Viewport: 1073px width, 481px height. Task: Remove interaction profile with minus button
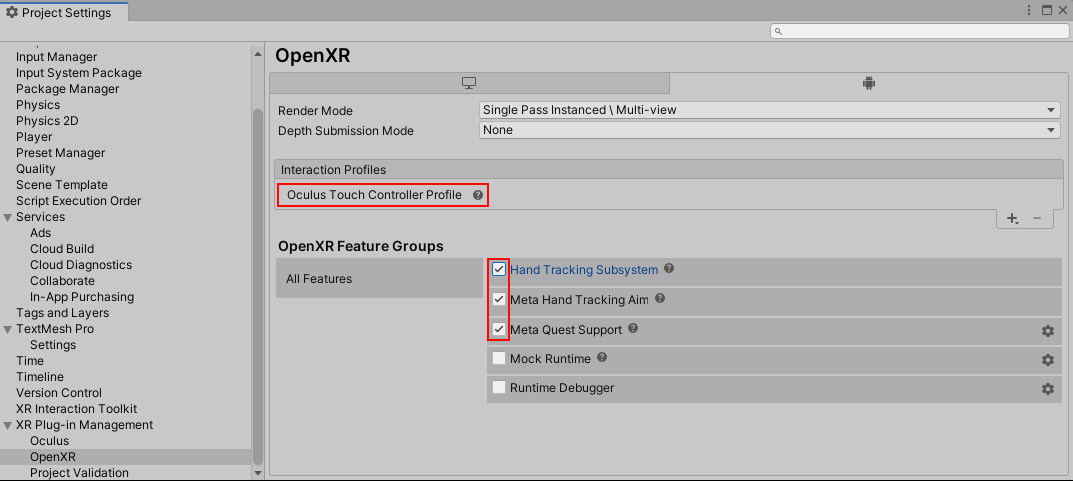(1036, 218)
